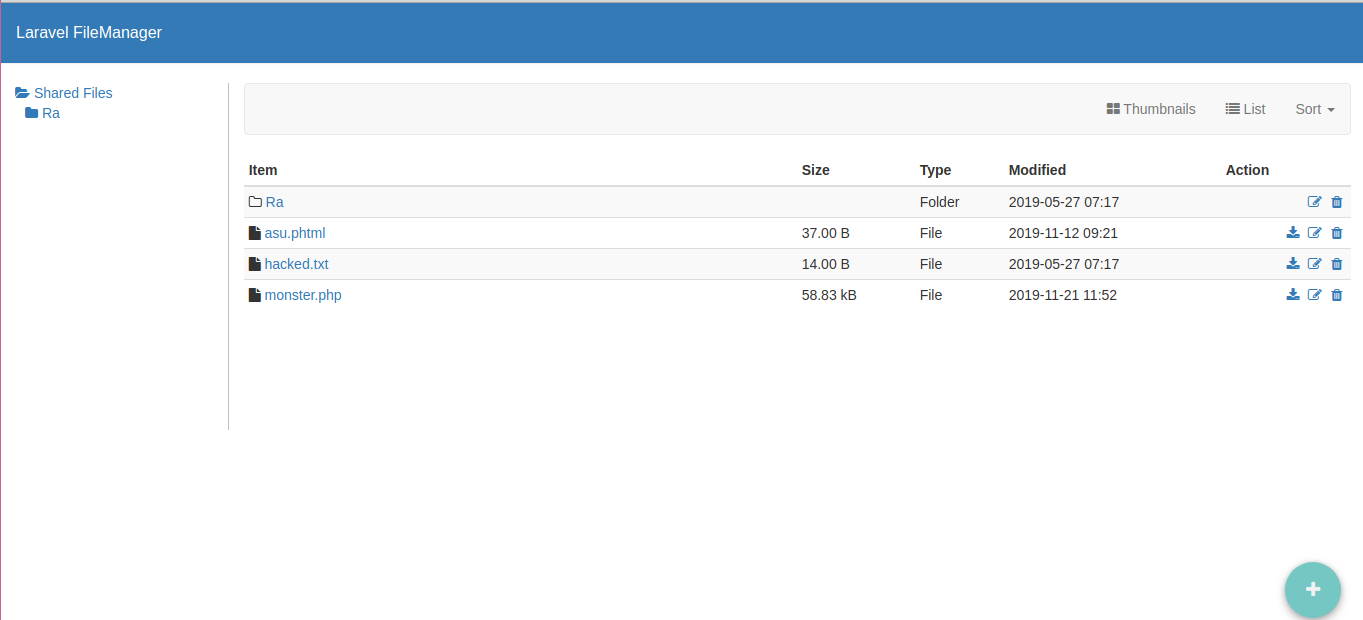Switch to List view
Image resolution: width=1363 pixels, height=620 pixels.
coord(1246,109)
